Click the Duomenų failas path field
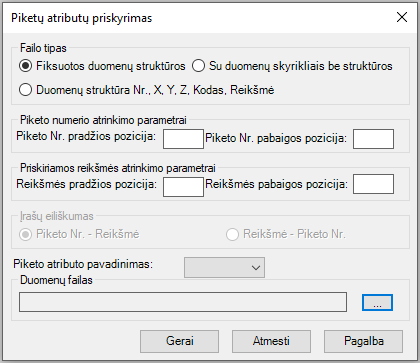Image resolution: width=420 pixels, height=363 pixels. click(x=183, y=302)
